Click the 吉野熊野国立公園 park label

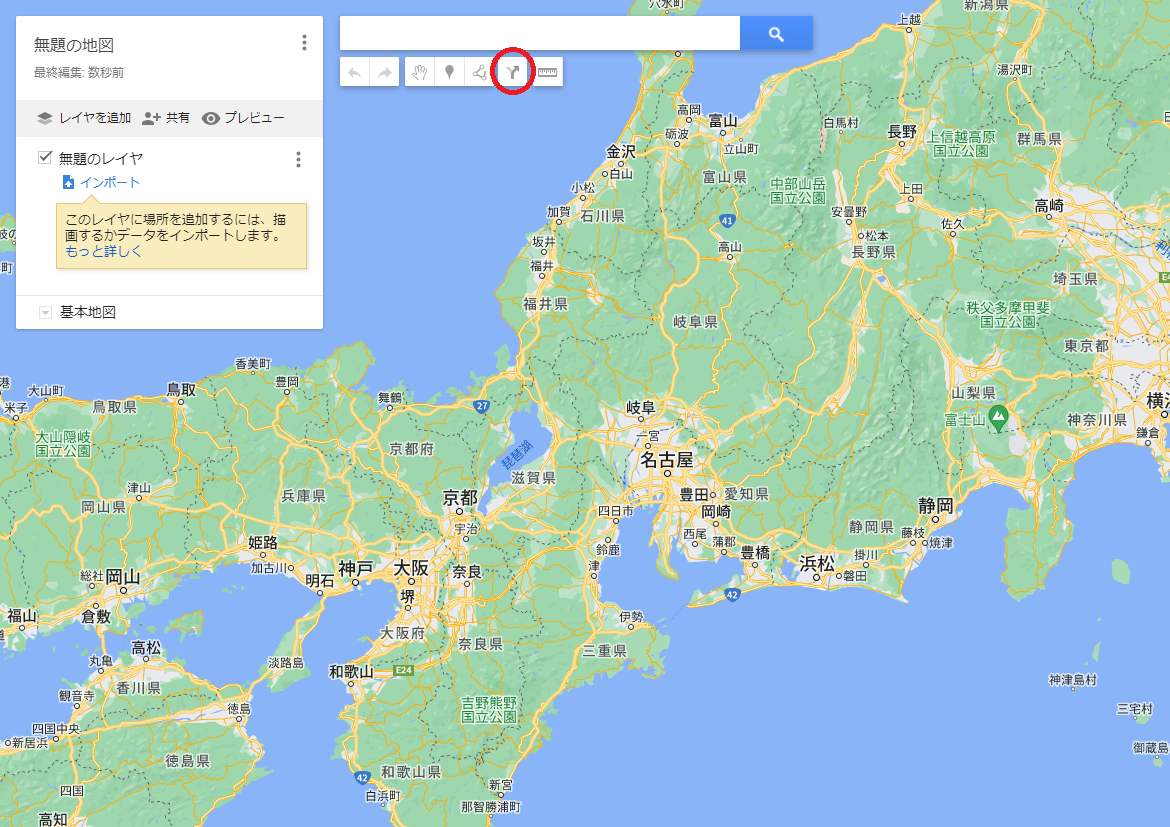click(489, 710)
